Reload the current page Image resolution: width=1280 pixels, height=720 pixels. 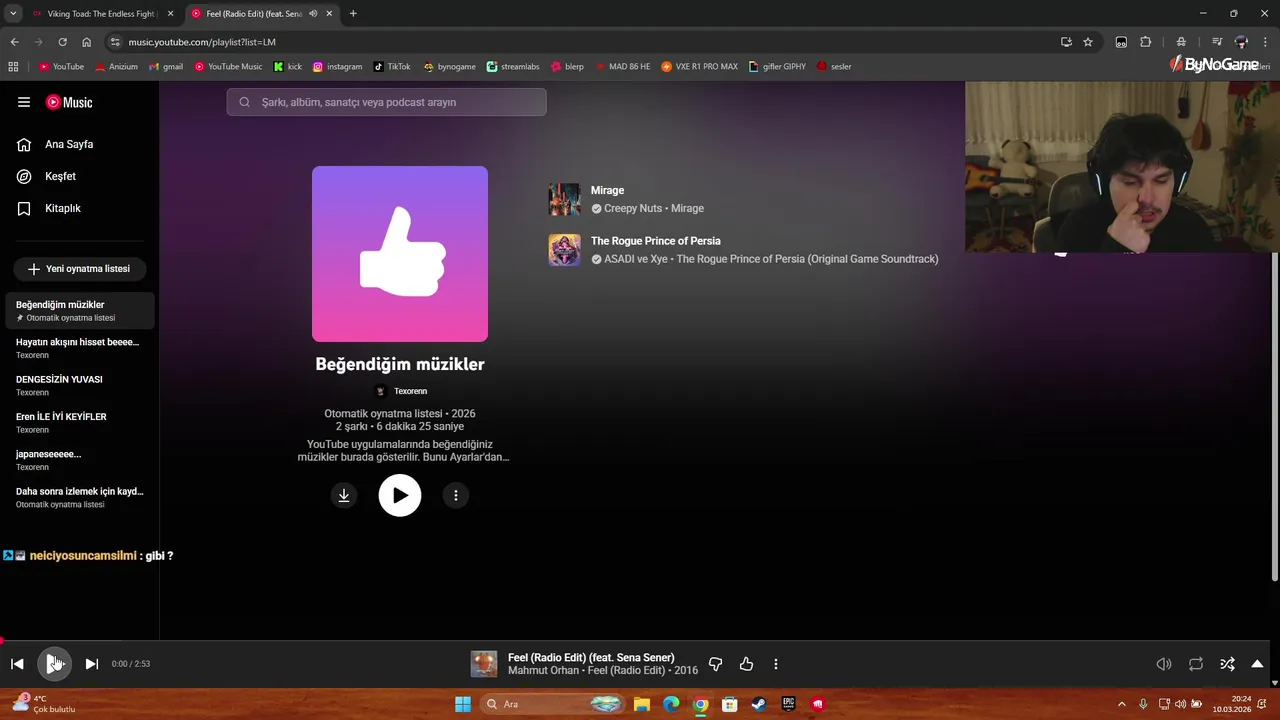62,42
